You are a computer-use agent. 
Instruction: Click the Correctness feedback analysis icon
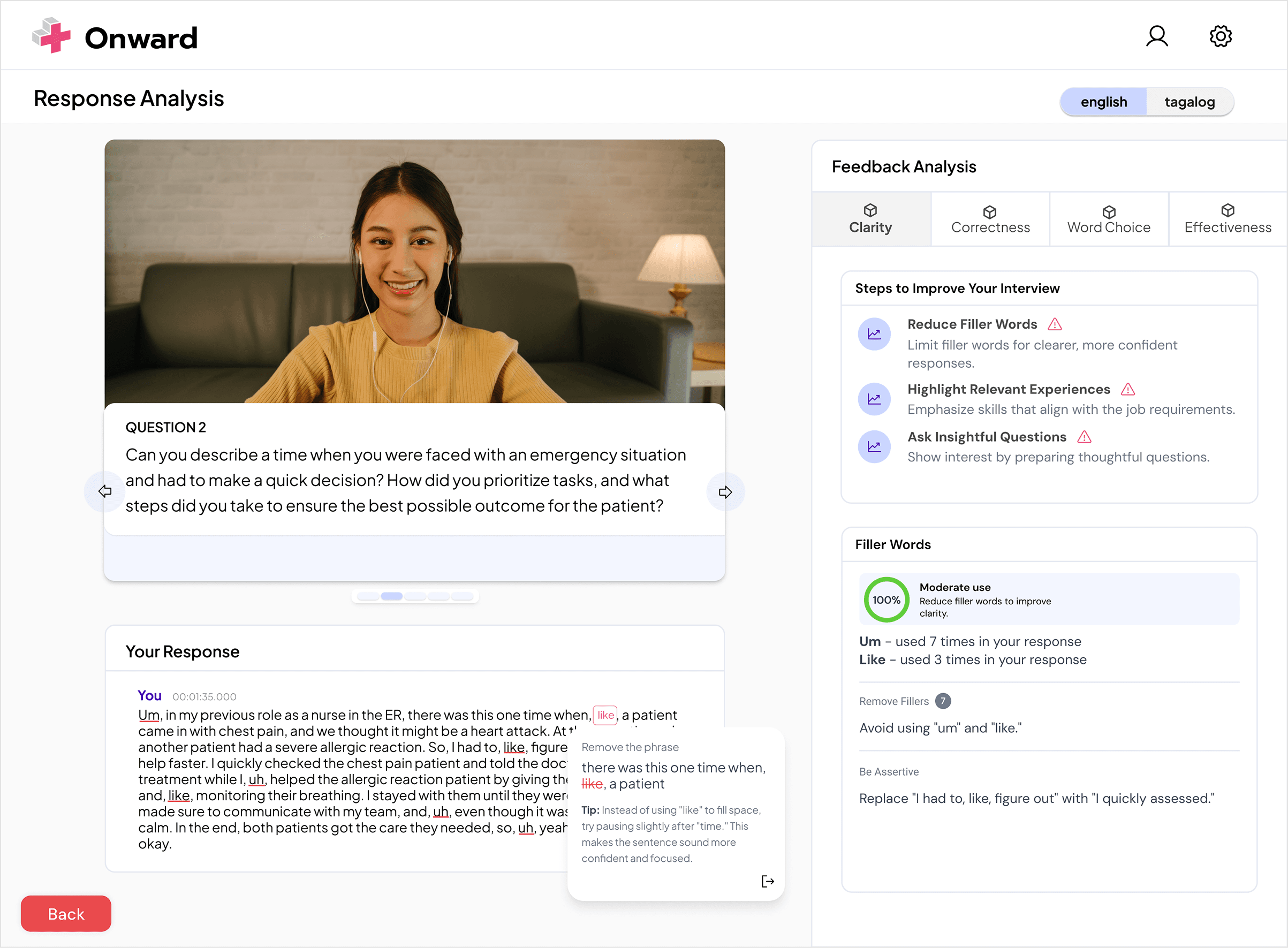(x=990, y=210)
